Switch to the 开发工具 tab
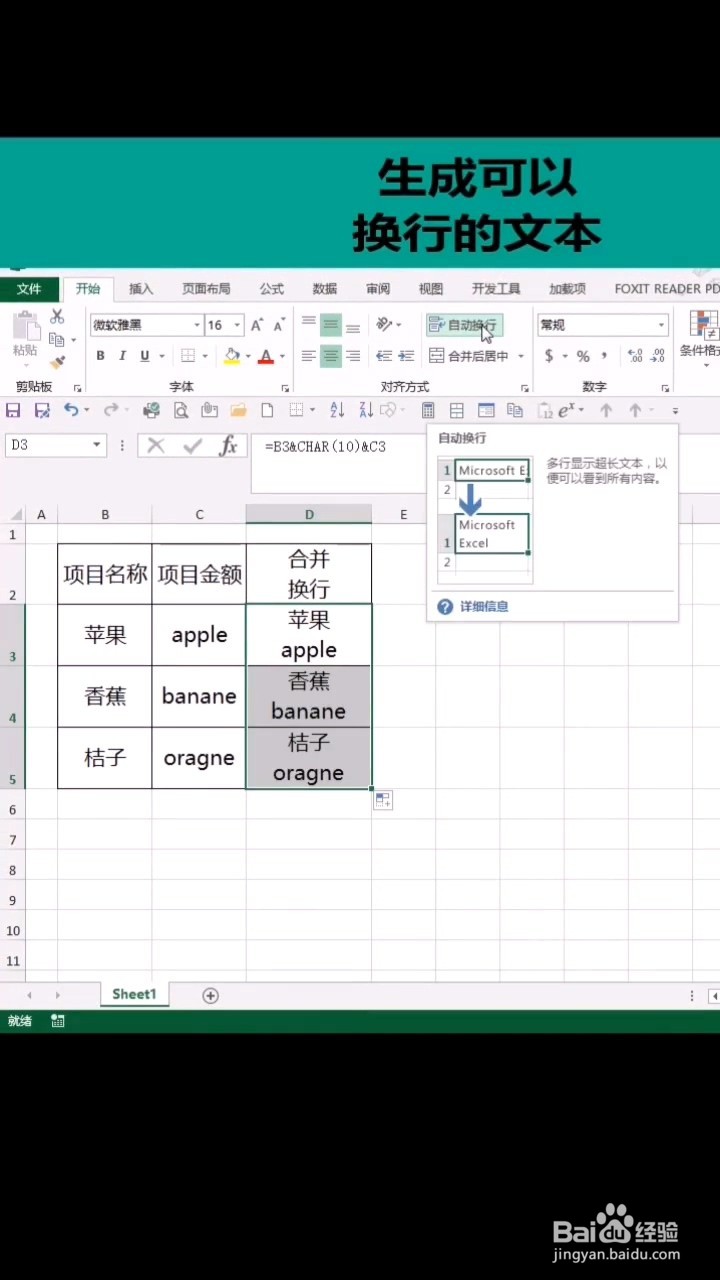Image resolution: width=720 pixels, height=1280 pixels. (x=497, y=289)
